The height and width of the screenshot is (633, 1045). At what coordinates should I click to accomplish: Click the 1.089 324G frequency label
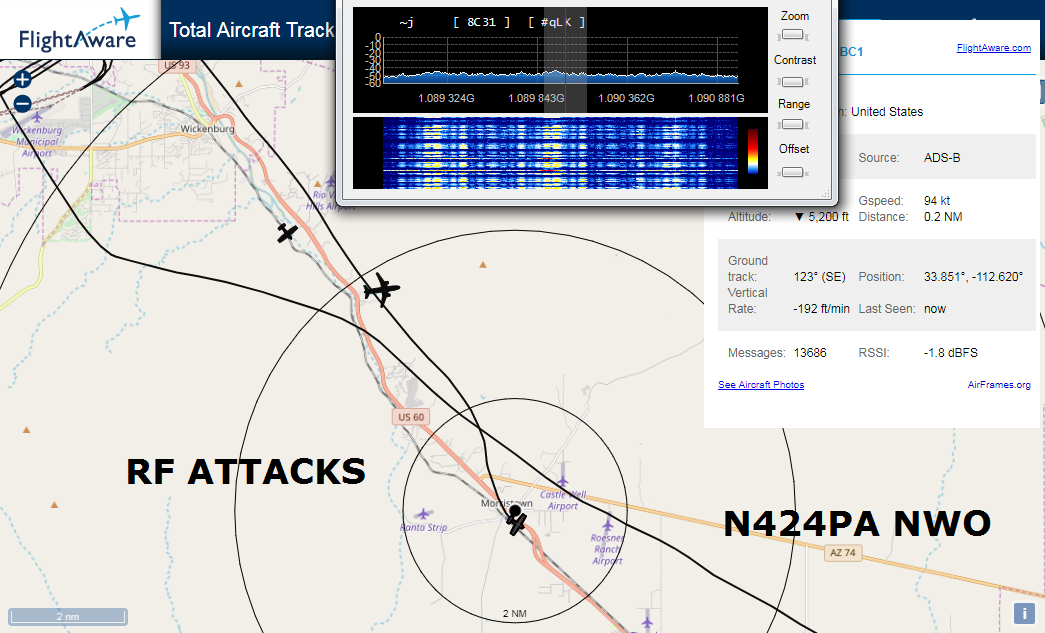point(446,98)
